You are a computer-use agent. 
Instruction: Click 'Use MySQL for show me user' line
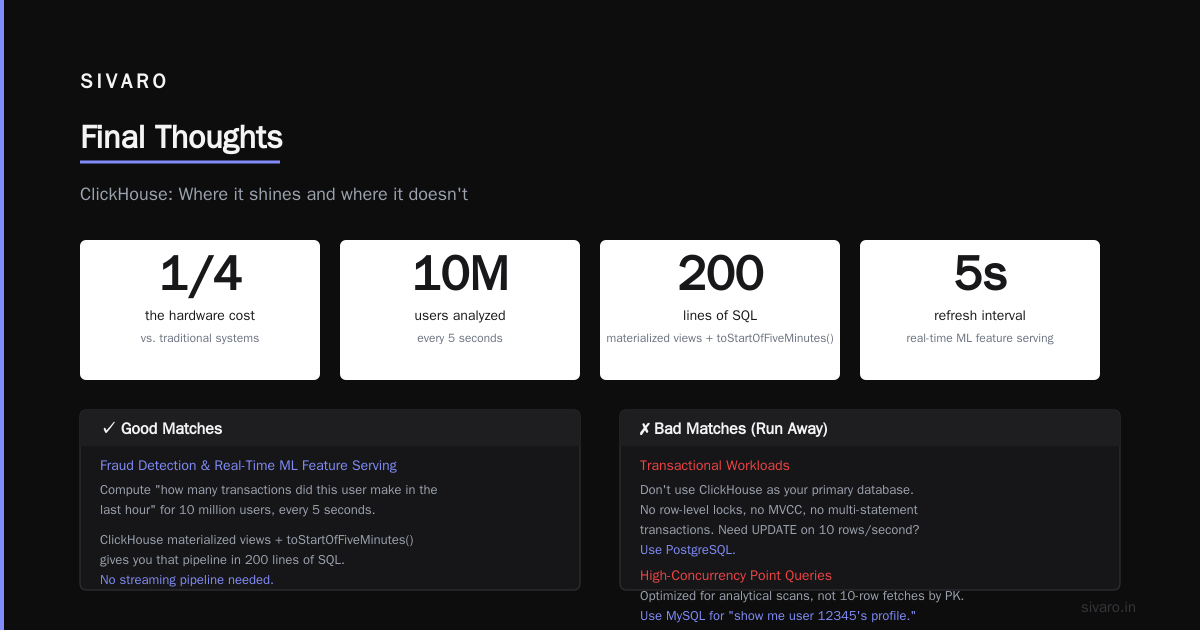pos(778,616)
